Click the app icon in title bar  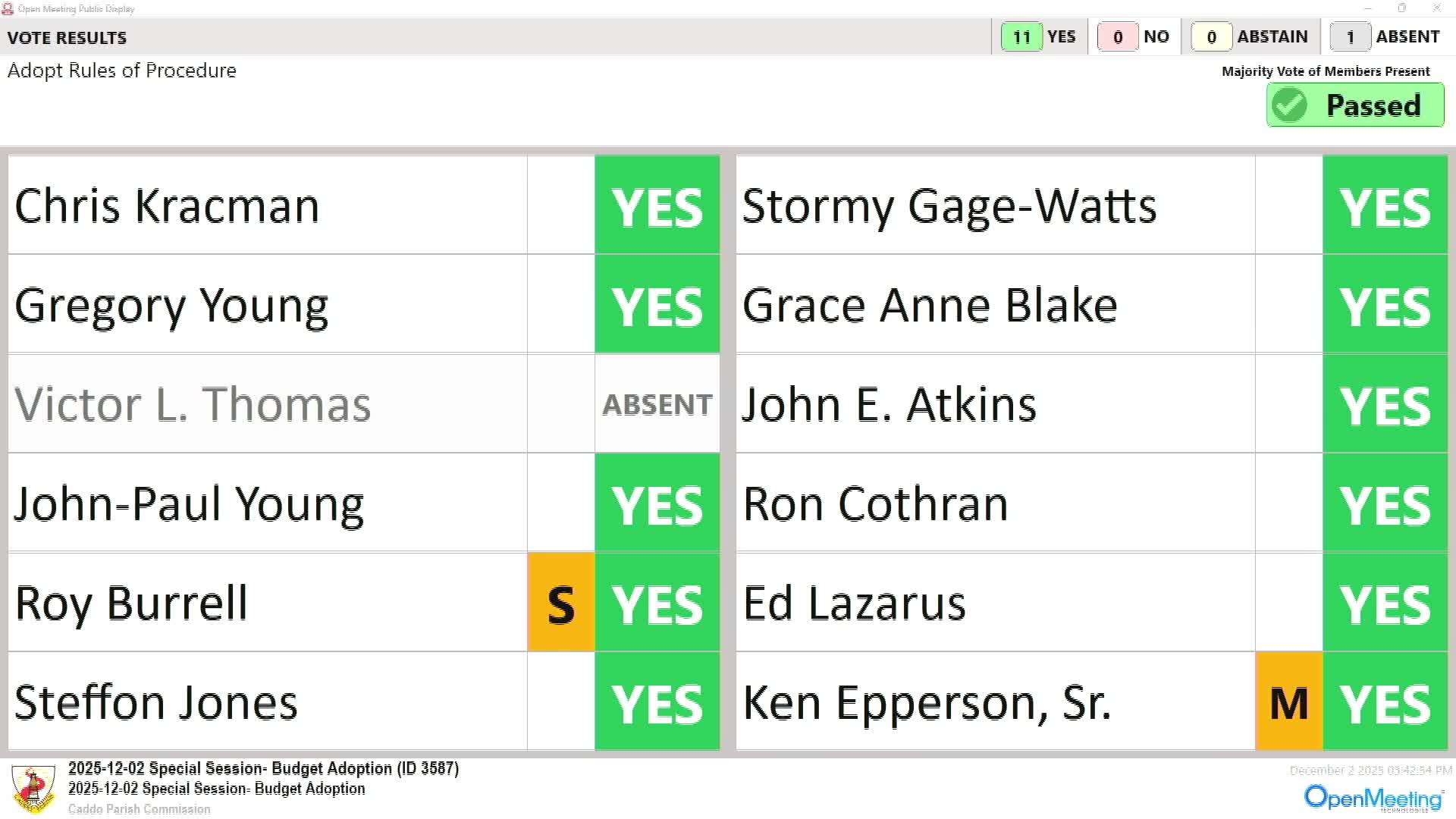pos(8,8)
